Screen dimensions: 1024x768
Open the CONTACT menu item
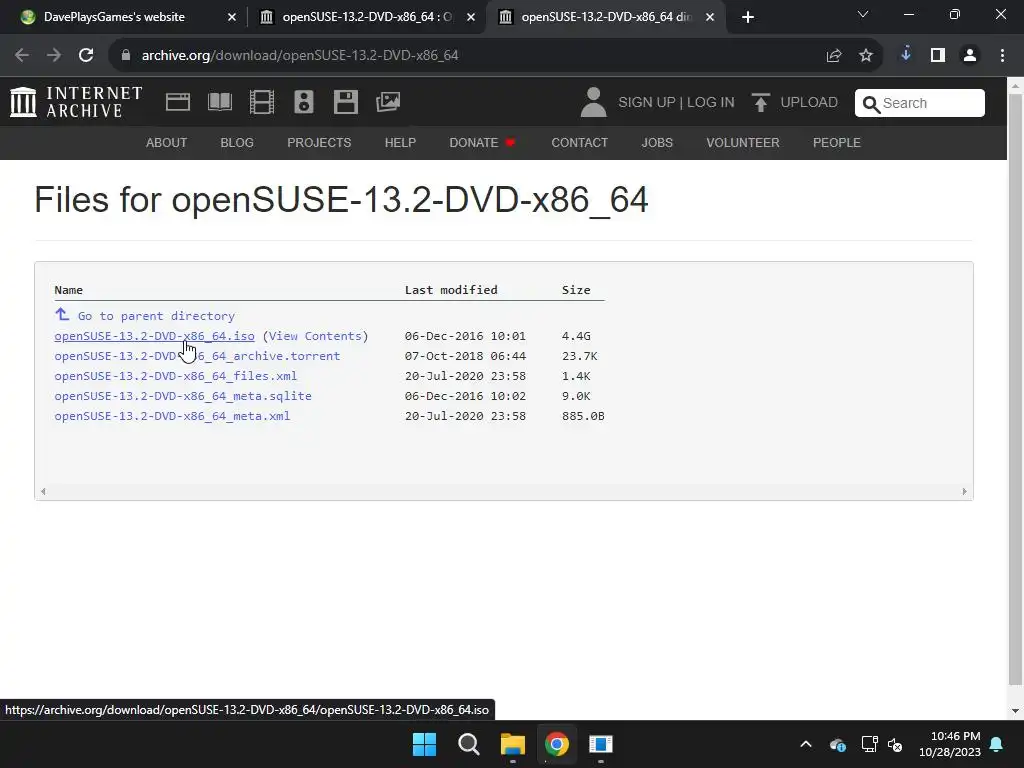coord(580,142)
